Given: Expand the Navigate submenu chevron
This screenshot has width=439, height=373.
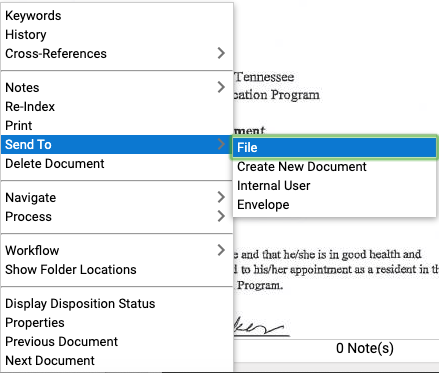Looking at the screenshot, I should (221, 197).
